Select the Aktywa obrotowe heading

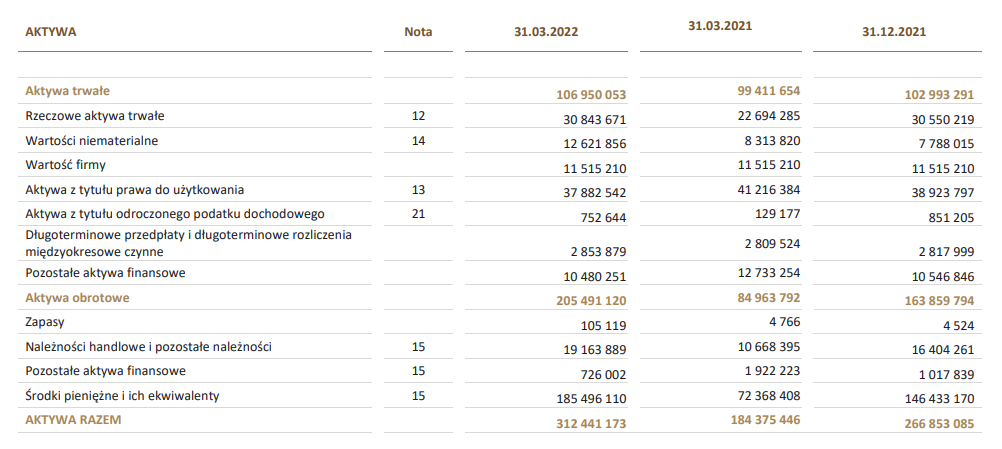tap(77, 298)
